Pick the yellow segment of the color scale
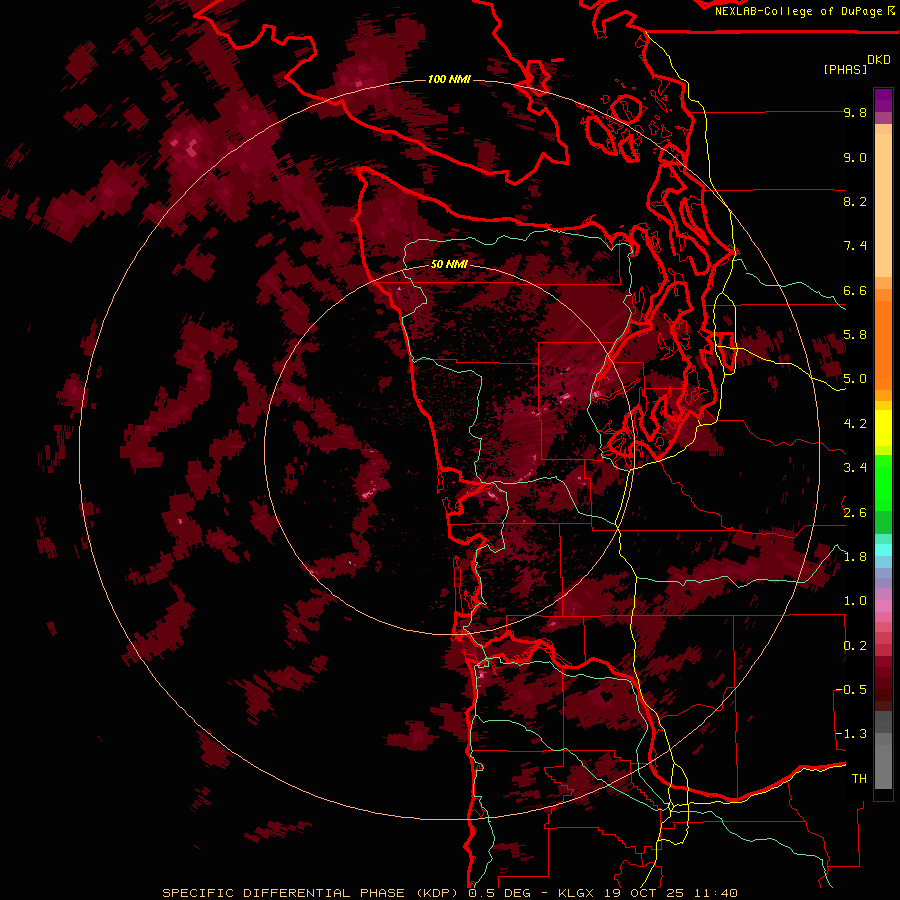 pos(883,428)
